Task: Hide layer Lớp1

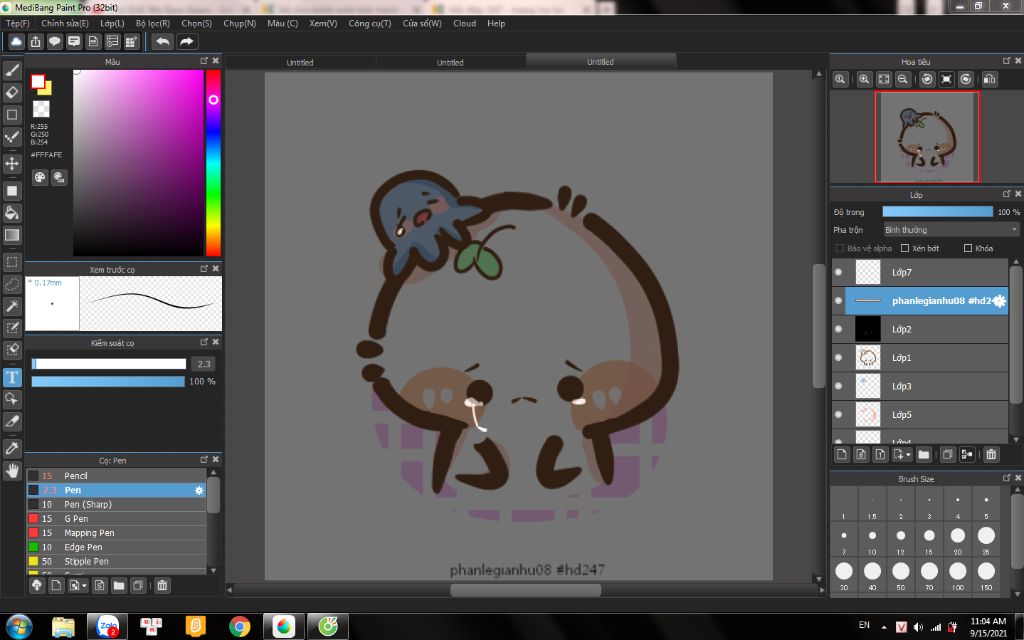Action: tap(839, 358)
